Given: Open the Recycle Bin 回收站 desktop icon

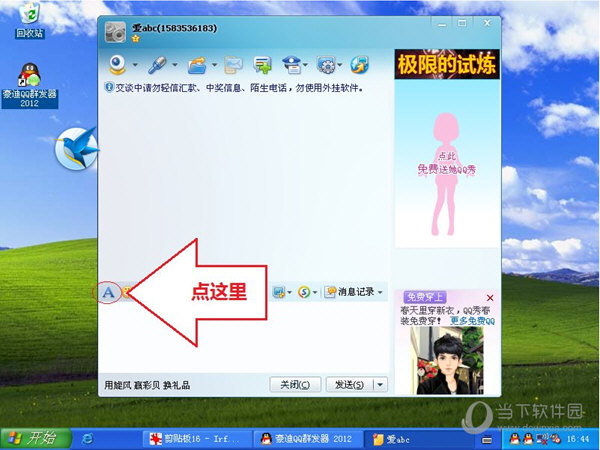Looking at the screenshot, I should 30,20.
